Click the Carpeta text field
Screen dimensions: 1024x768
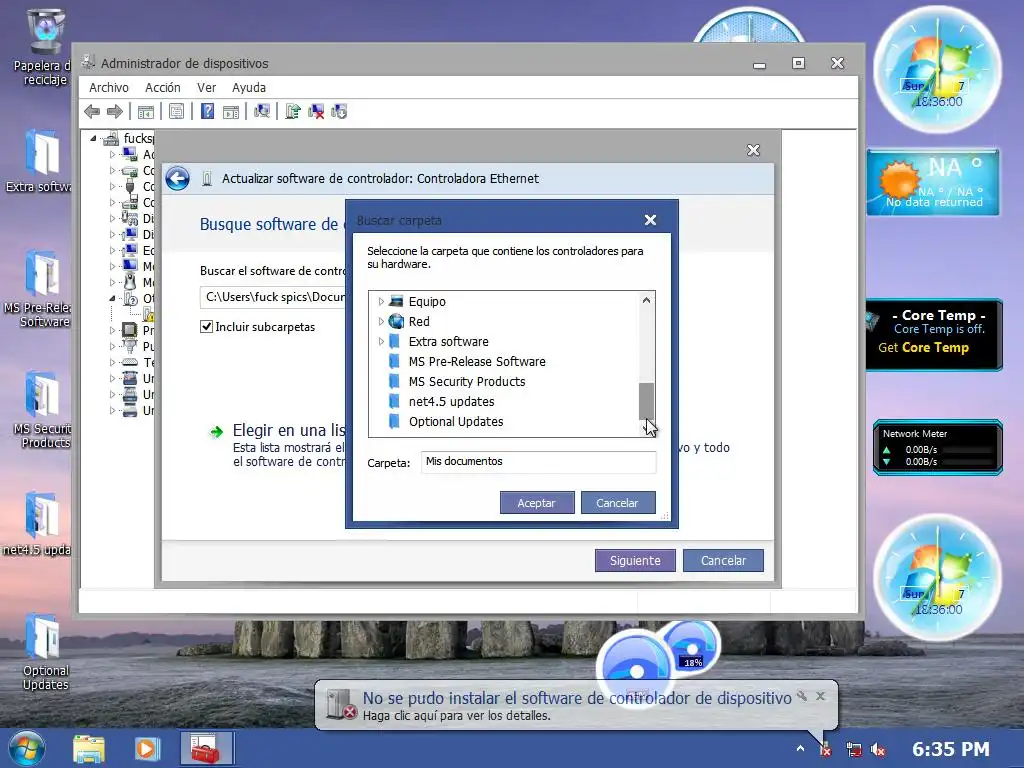tap(538, 462)
